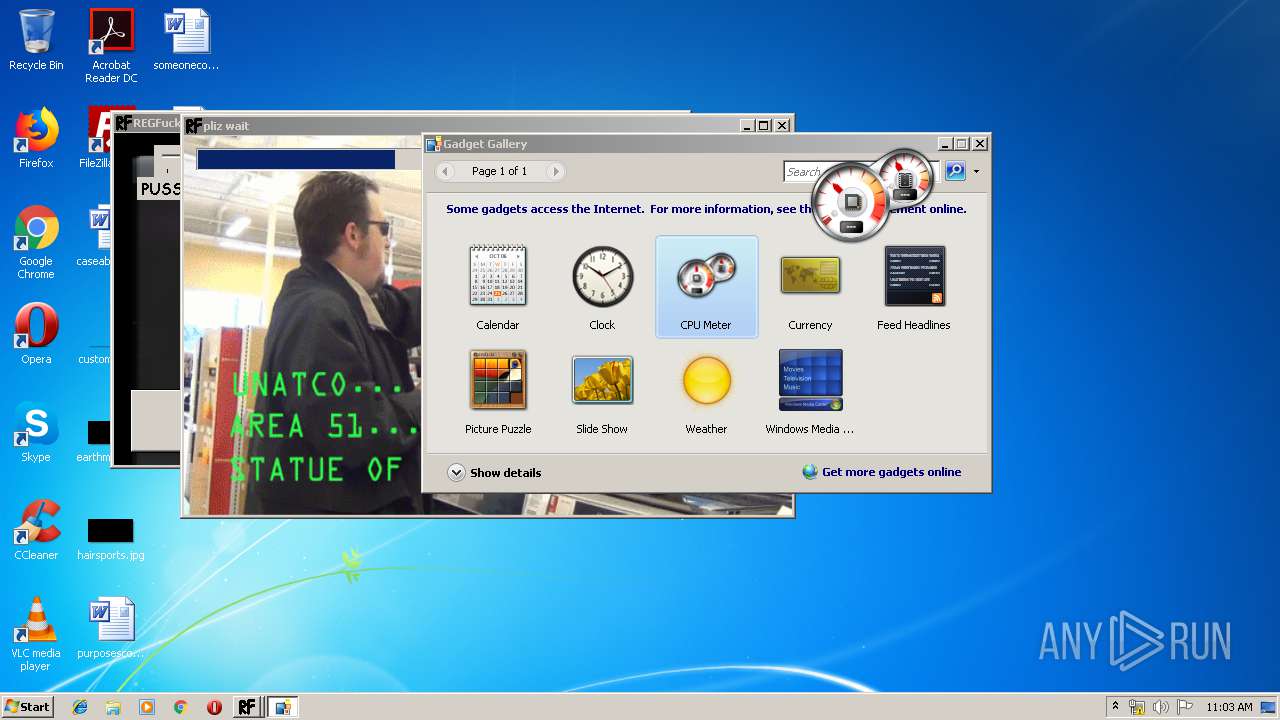Select the Feed Headlines gadget
The height and width of the screenshot is (720, 1280).
click(913, 287)
